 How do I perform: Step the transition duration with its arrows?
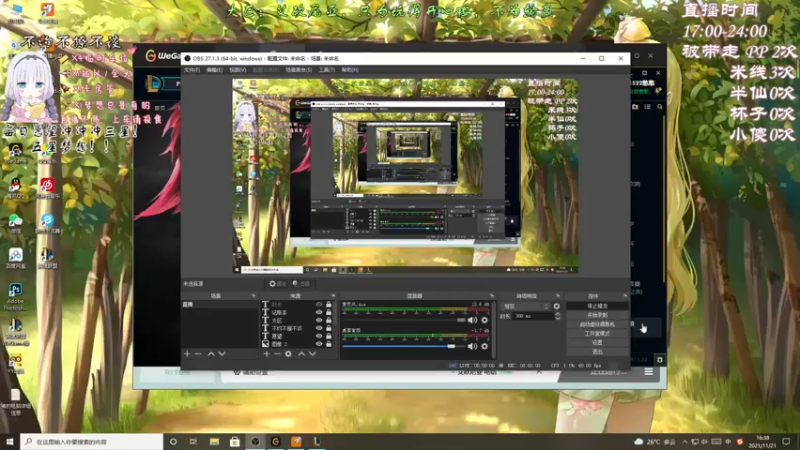(557, 316)
